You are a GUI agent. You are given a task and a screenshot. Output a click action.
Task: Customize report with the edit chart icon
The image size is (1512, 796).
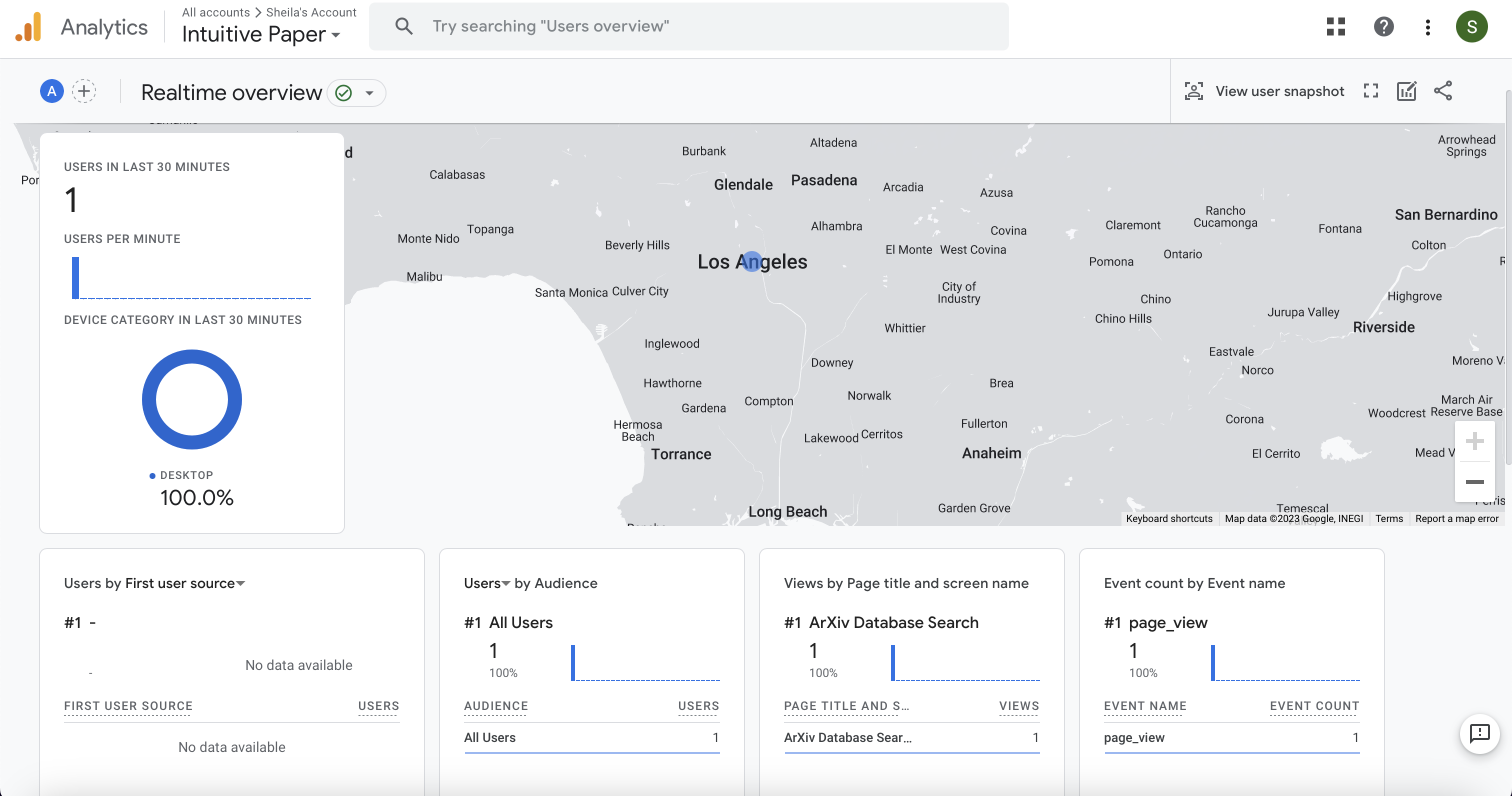[x=1406, y=91]
